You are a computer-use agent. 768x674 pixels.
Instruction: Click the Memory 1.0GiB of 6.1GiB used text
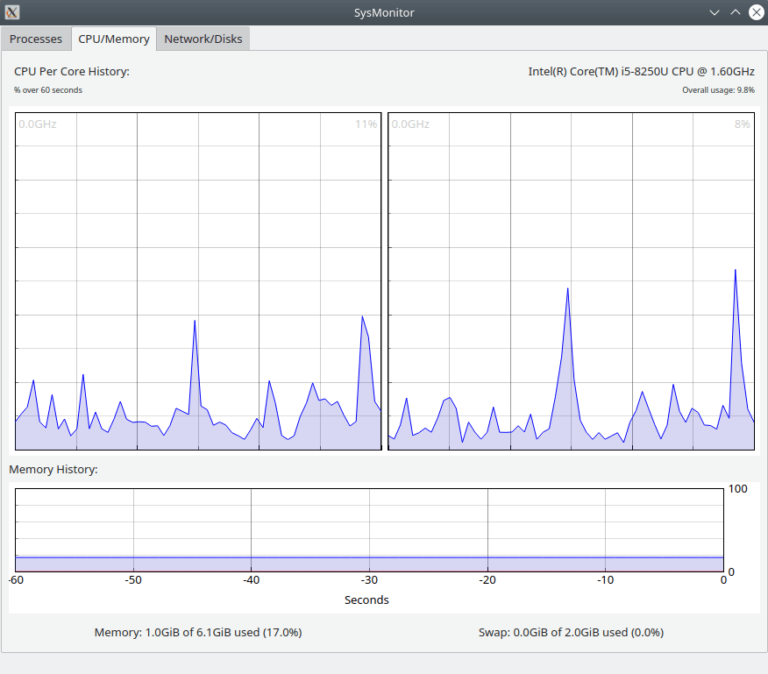coord(198,632)
